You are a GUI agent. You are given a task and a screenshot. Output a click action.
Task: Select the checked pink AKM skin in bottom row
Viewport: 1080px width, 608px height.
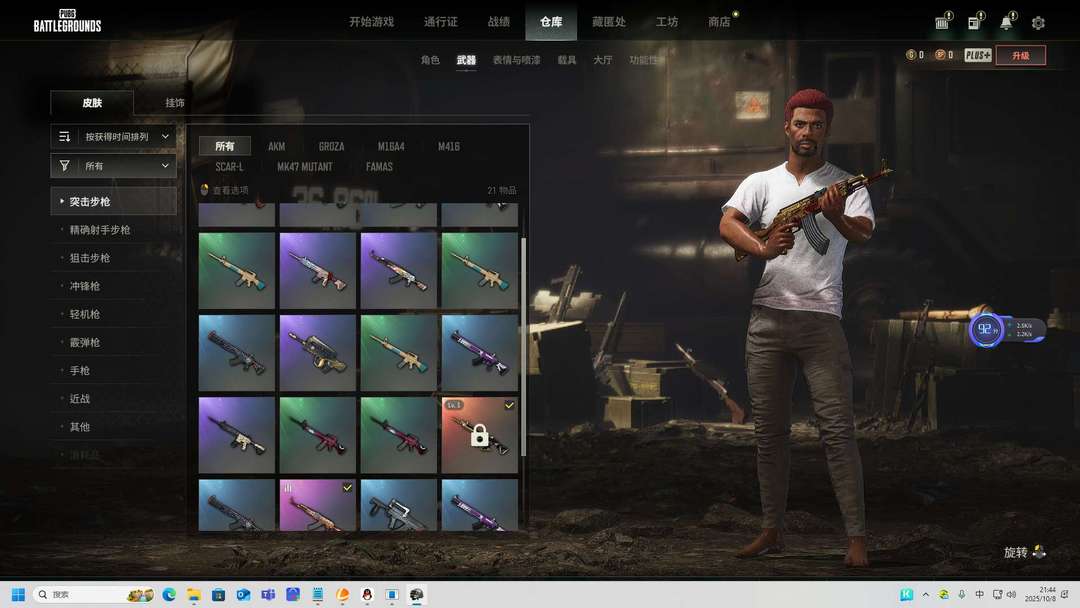318,505
